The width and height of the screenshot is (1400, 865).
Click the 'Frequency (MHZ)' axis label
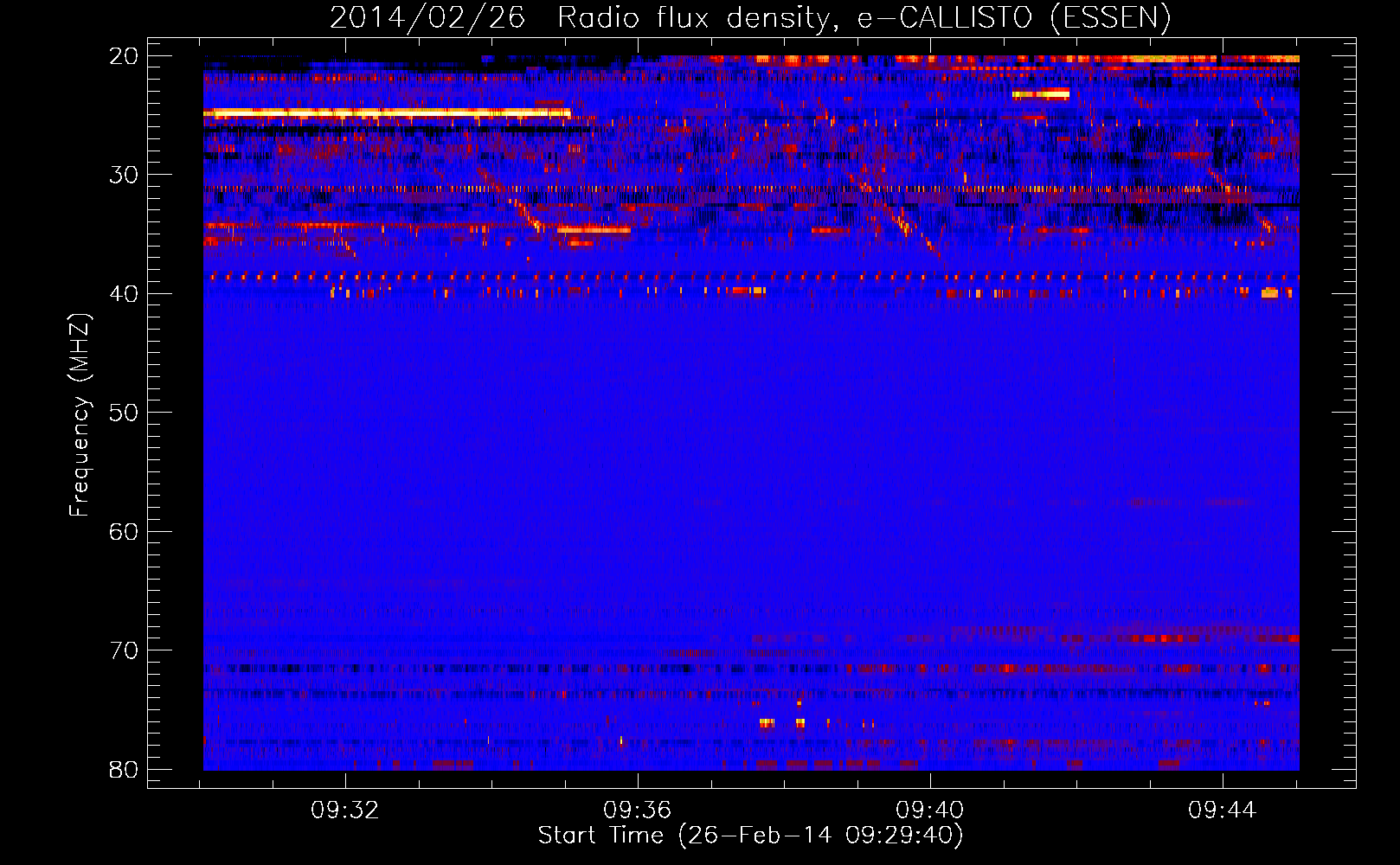(80, 415)
